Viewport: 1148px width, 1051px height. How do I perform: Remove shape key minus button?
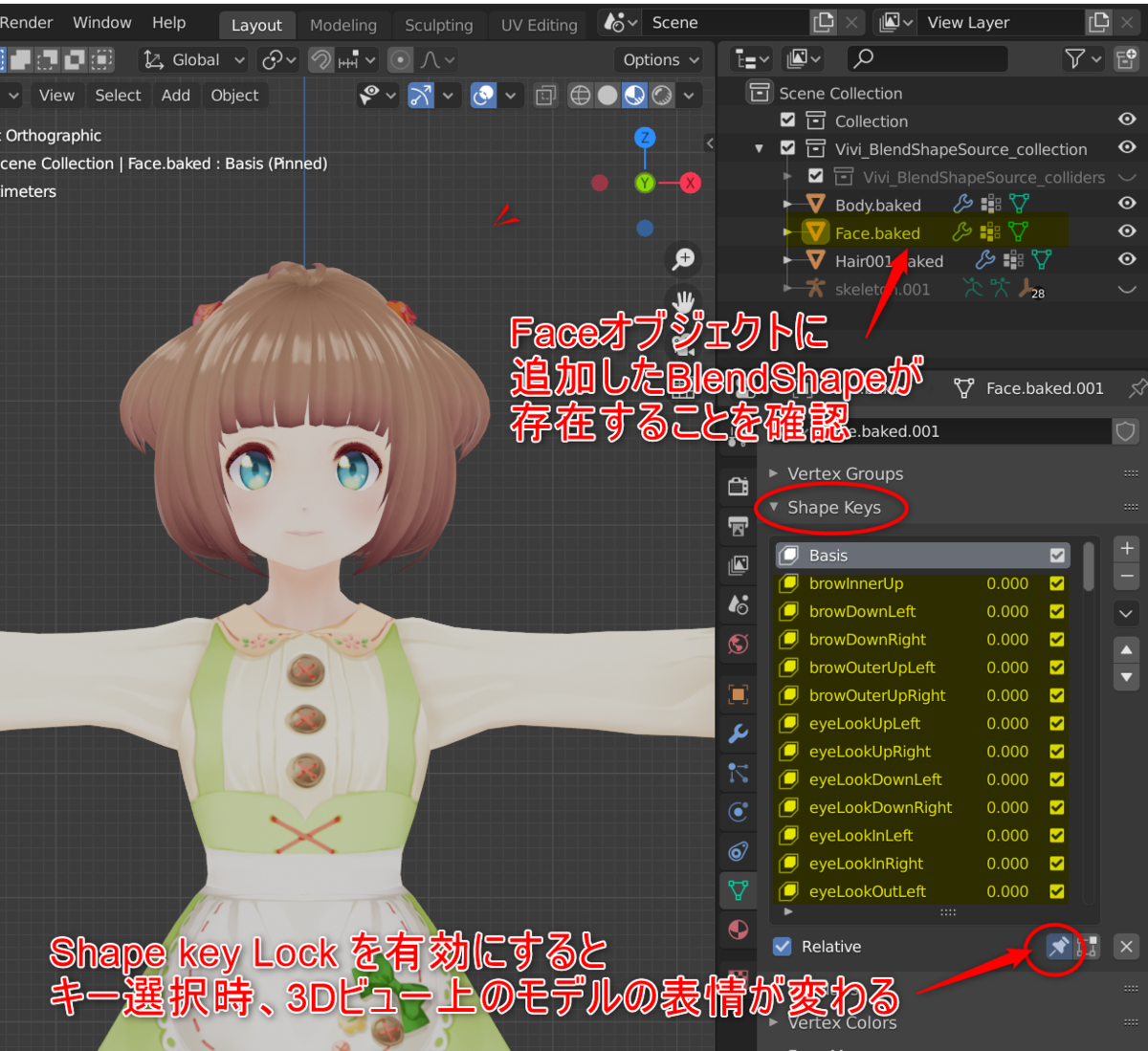point(1127,577)
